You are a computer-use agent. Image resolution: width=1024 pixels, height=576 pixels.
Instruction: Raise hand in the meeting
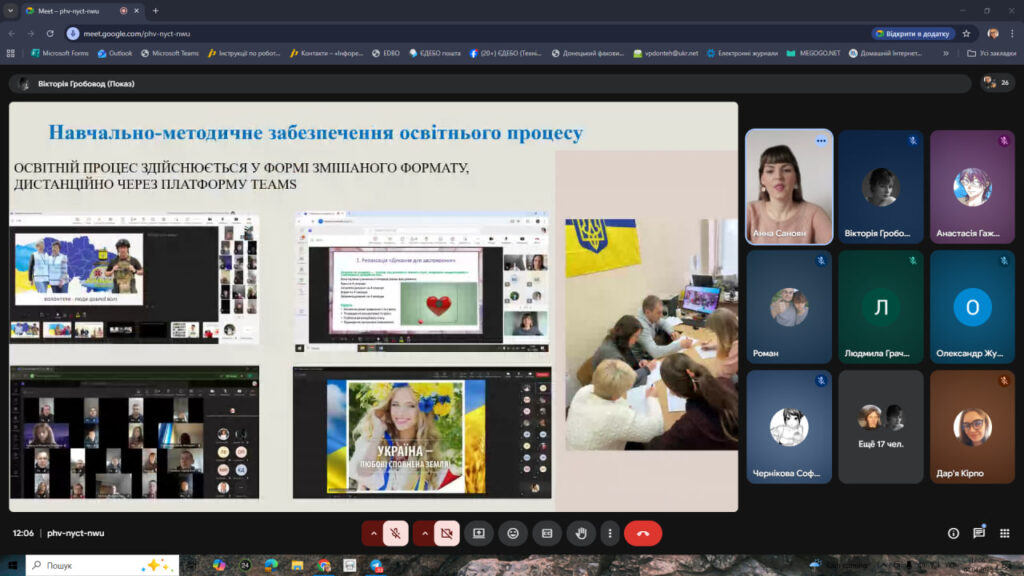tap(581, 533)
